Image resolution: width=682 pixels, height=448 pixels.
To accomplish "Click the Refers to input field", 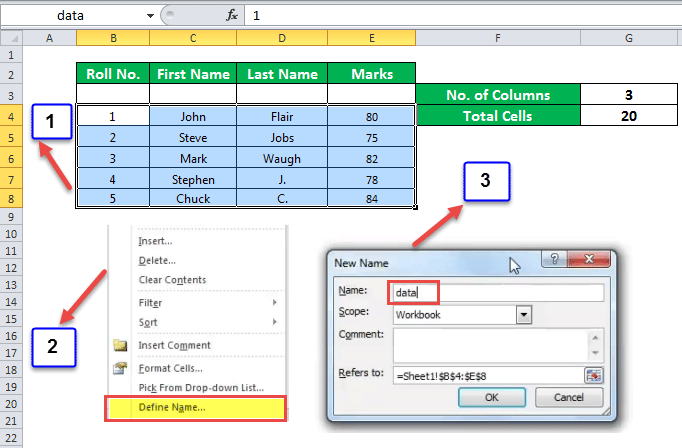I will tap(488, 376).
